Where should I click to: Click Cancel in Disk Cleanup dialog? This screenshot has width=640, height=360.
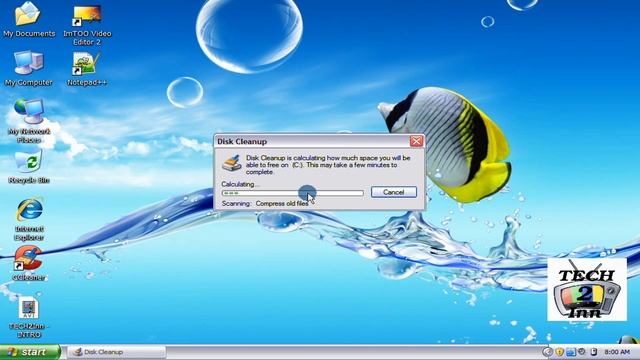tap(393, 192)
